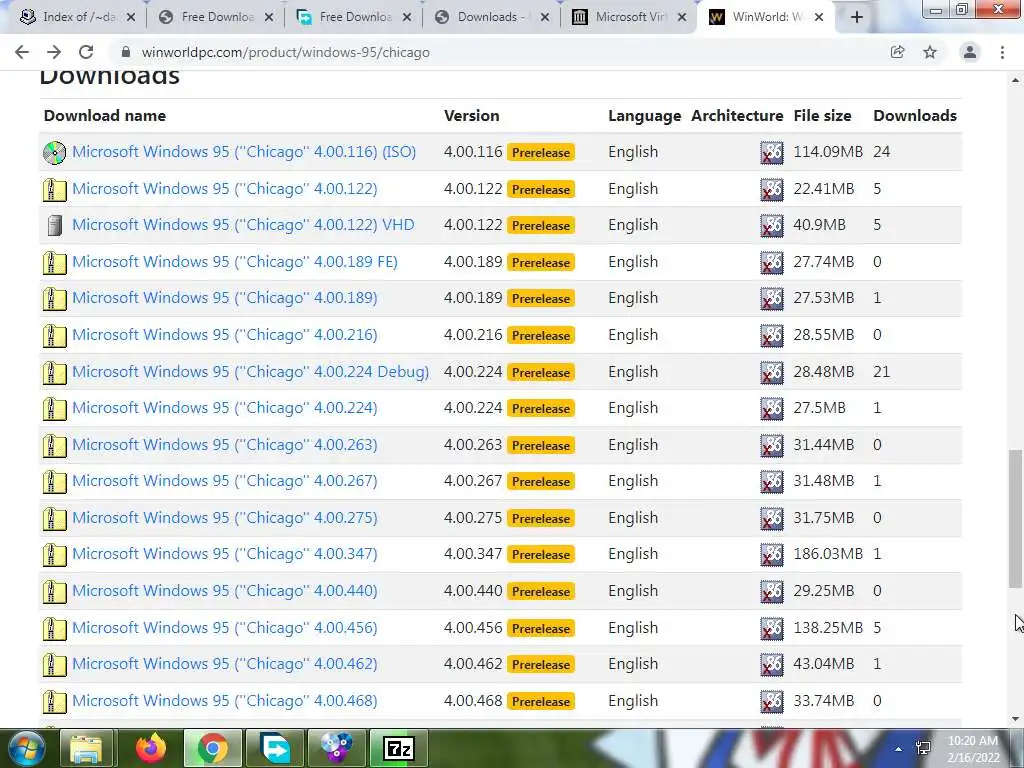Open the 7-Zip taskbar button
1024x768 pixels.
pos(399,748)
